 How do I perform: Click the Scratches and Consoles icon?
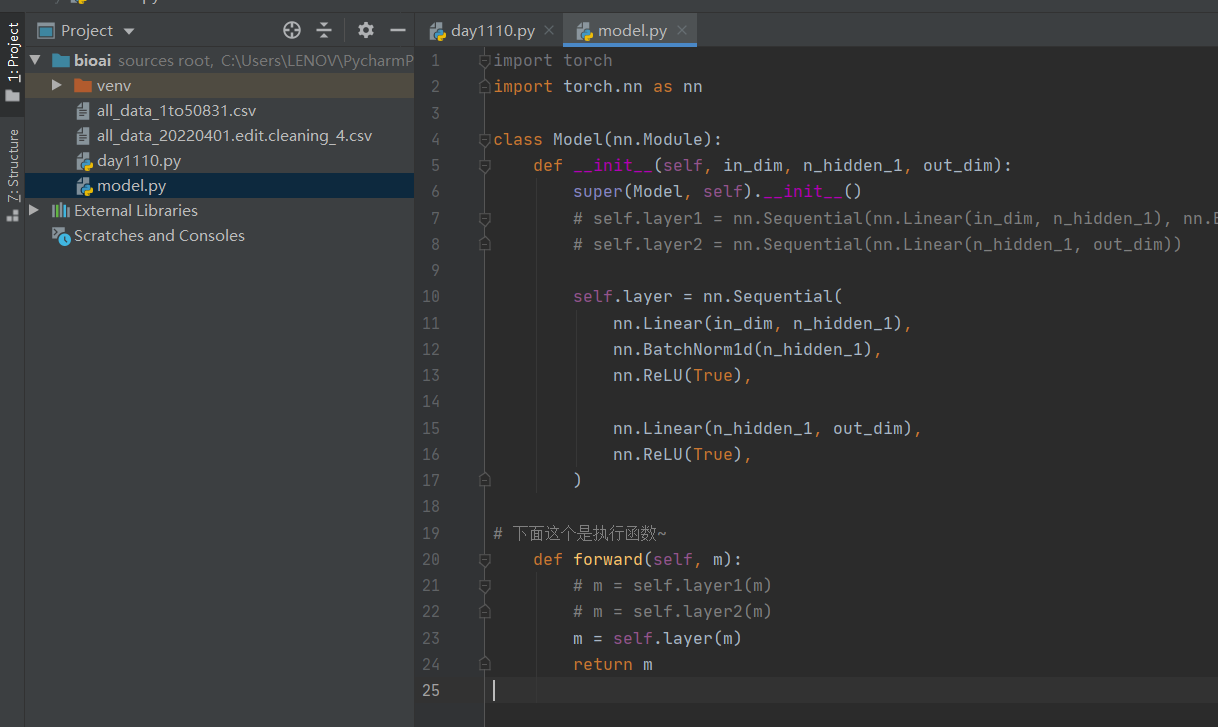click(61, 236)
